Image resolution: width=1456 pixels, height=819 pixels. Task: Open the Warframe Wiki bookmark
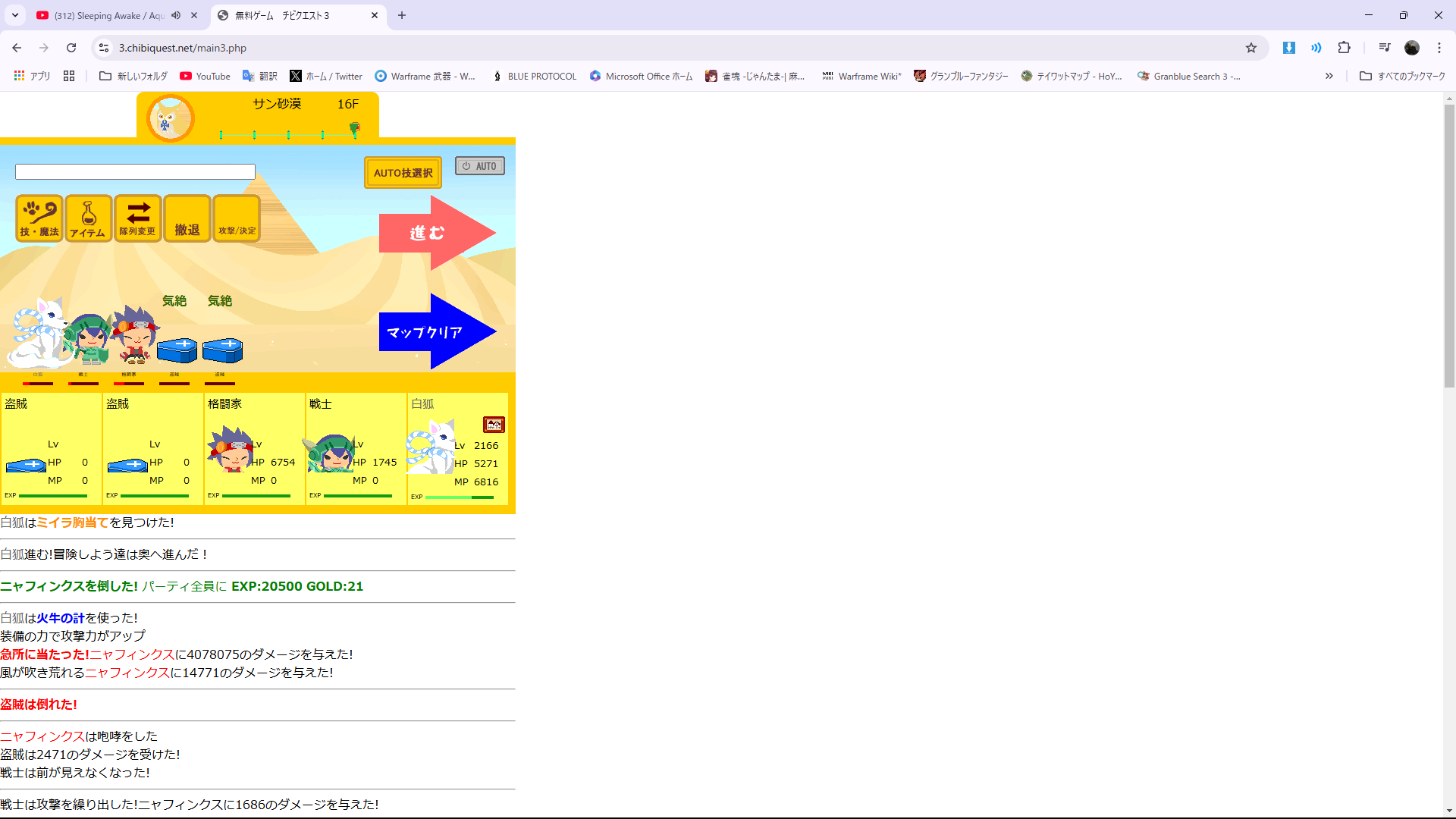tap(861, 76)
